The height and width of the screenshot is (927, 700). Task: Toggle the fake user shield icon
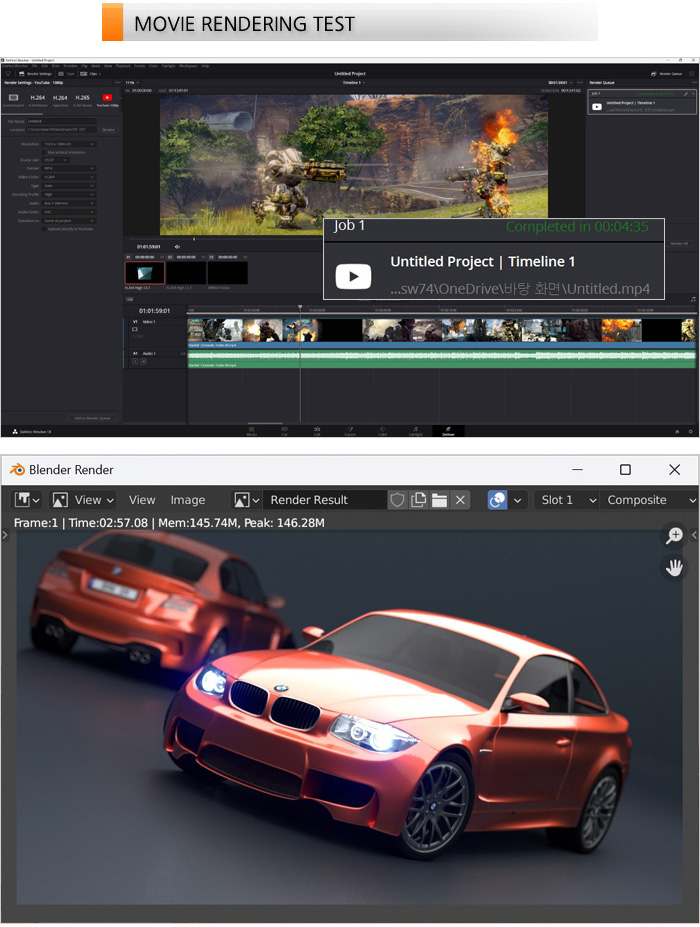click(x=397, y=500)
